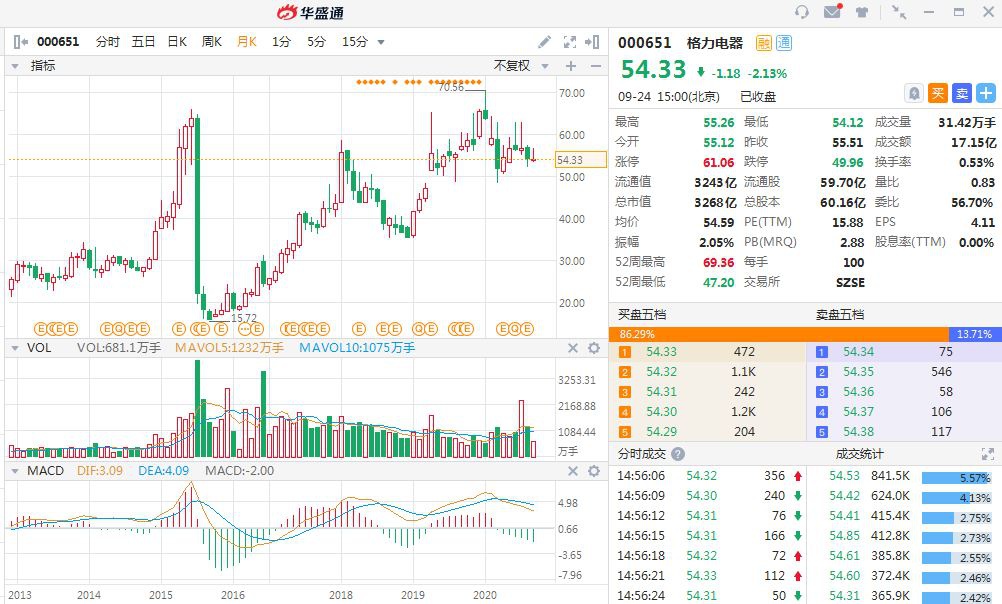This screenshot has height=604, width=1002.
Task: Open the VOL indicator settings gear
Action: click(x=592, y=348)
